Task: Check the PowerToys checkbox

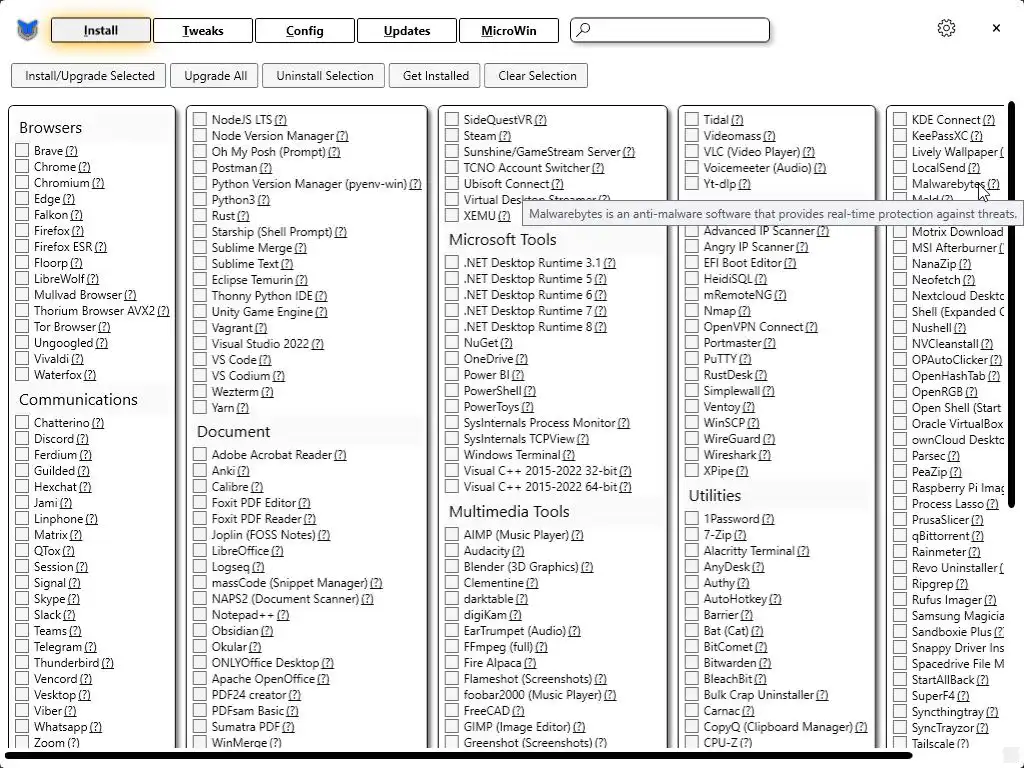Action: point(452,407)
